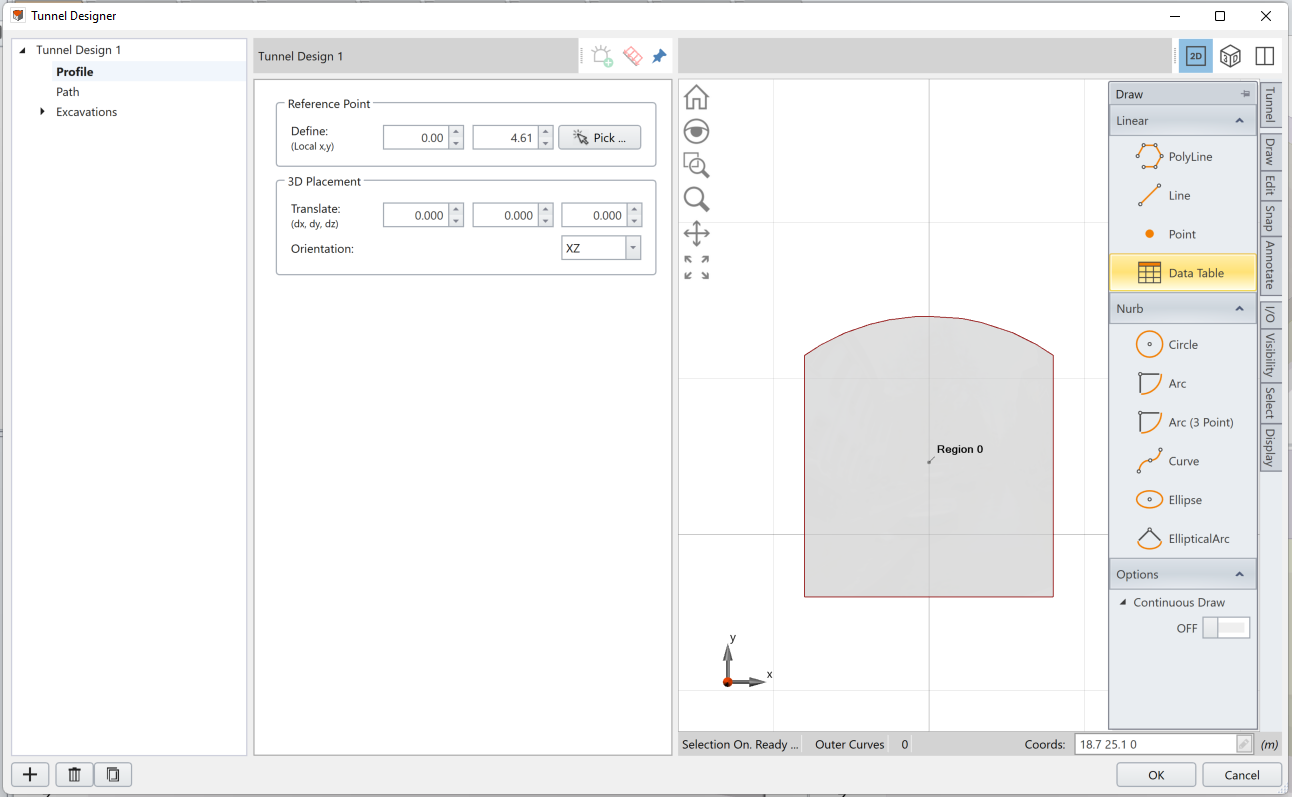Decrease the reference point y value

pyautogui.click(x=545, y=143)
